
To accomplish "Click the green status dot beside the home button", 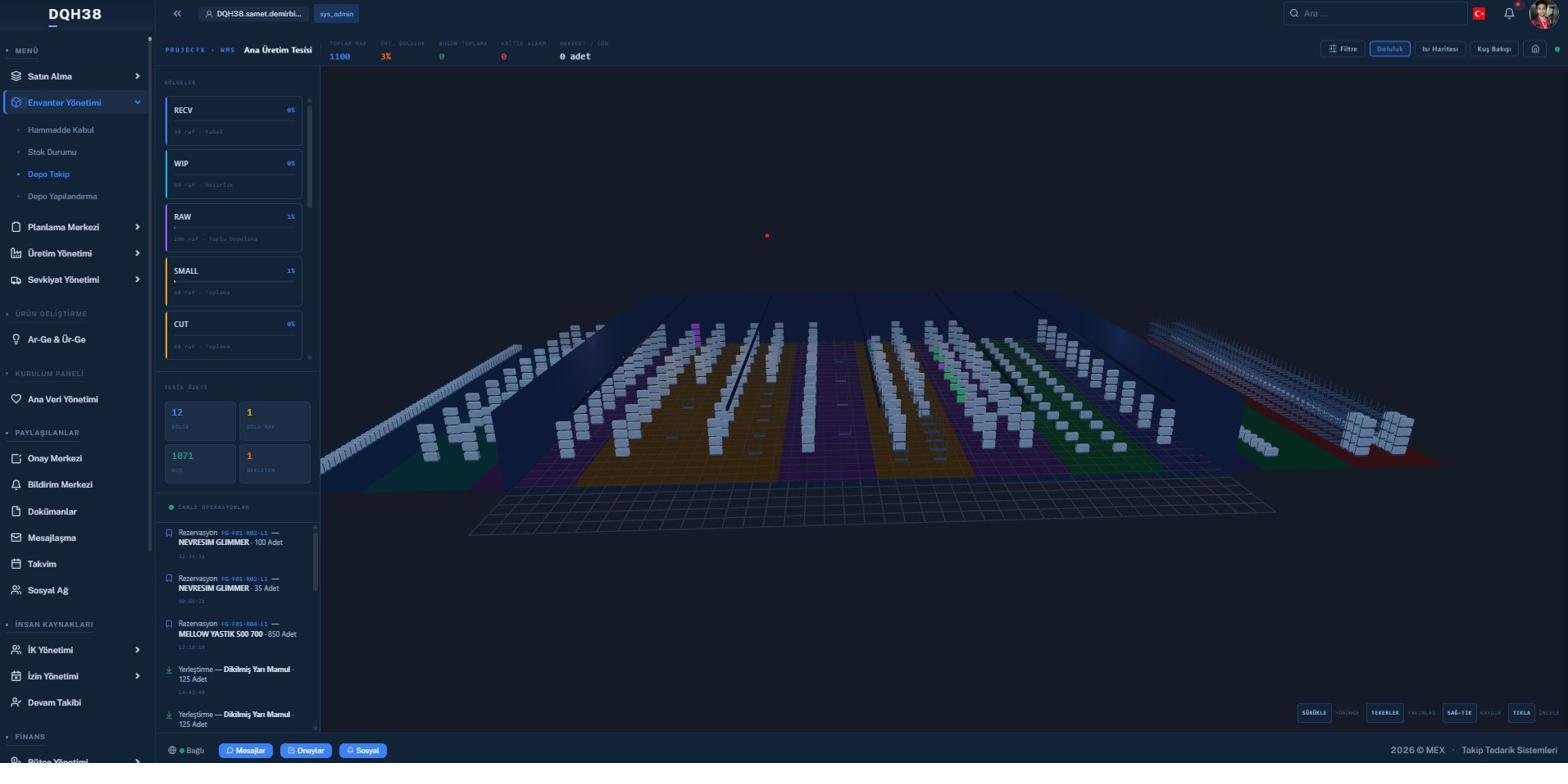I will pos(1557,49).
